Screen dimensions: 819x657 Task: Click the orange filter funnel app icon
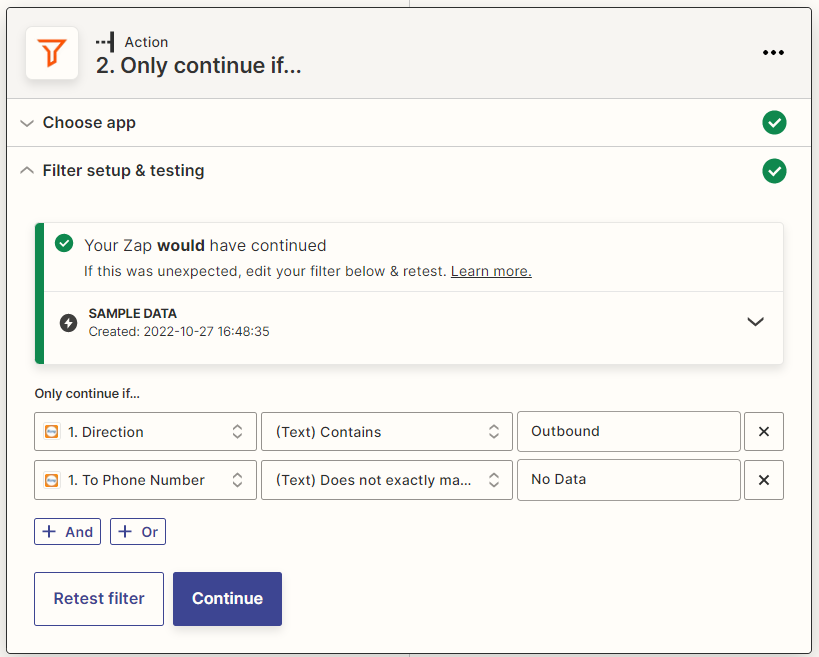point(50,53)
